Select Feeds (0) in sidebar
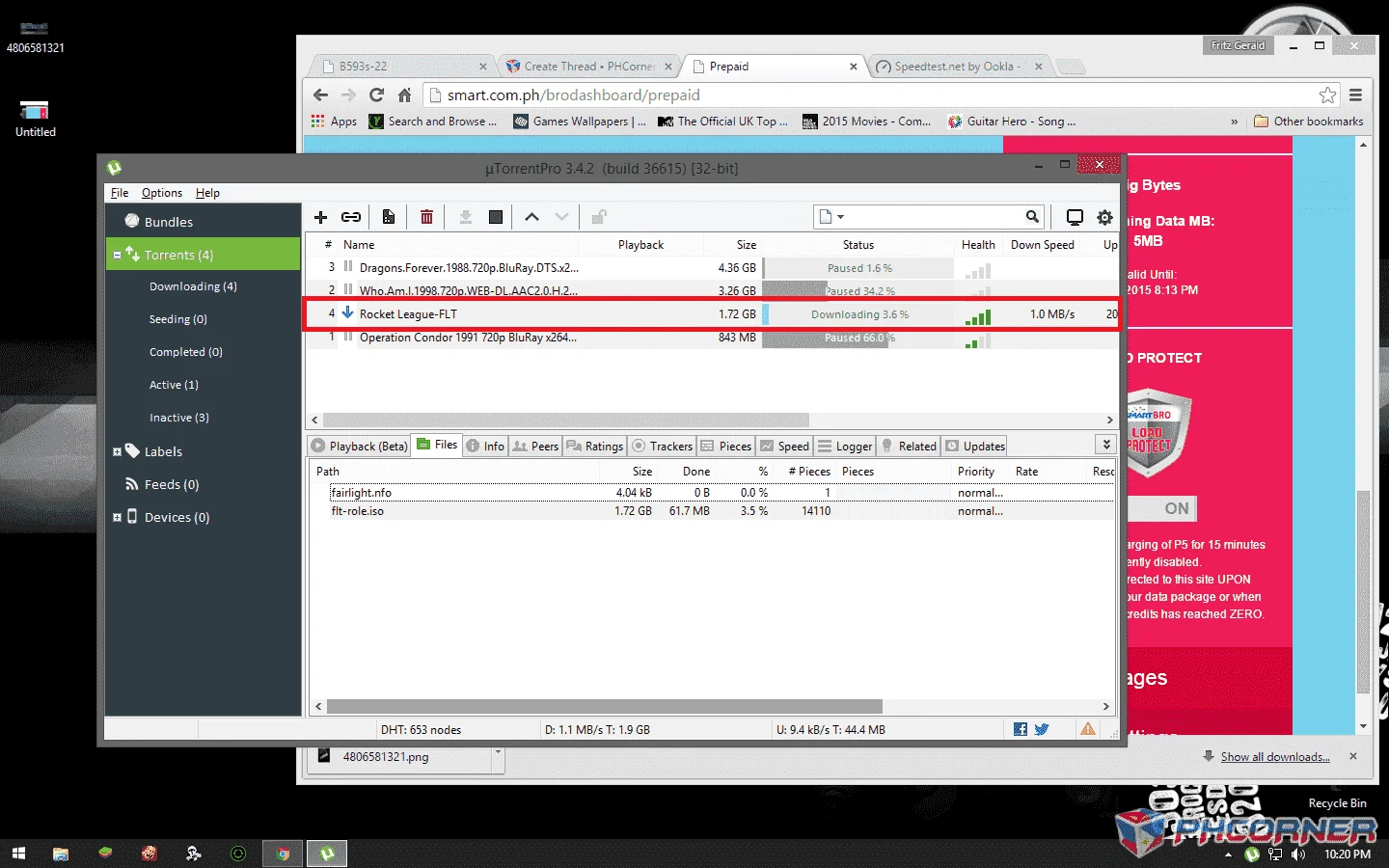This screenshot has height=868, width=1389. tap(171, 484)
